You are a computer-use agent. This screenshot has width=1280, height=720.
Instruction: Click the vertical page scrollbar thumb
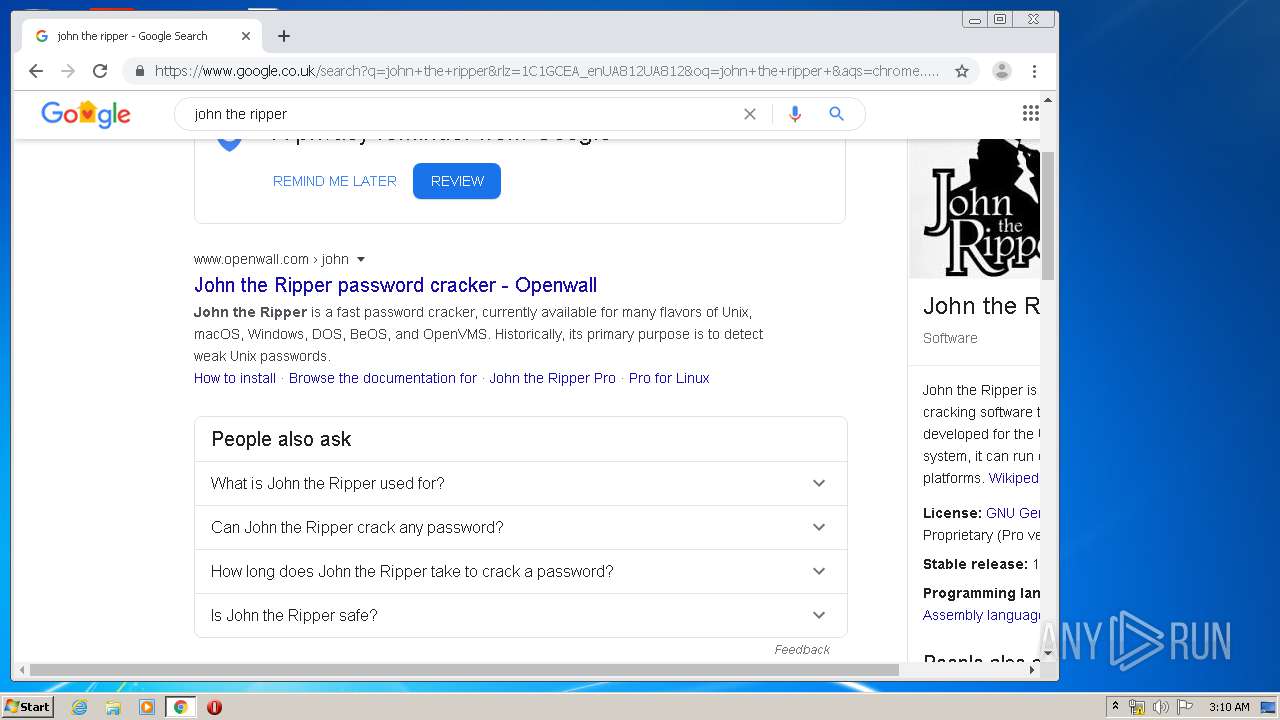(x=1048, y=215)
